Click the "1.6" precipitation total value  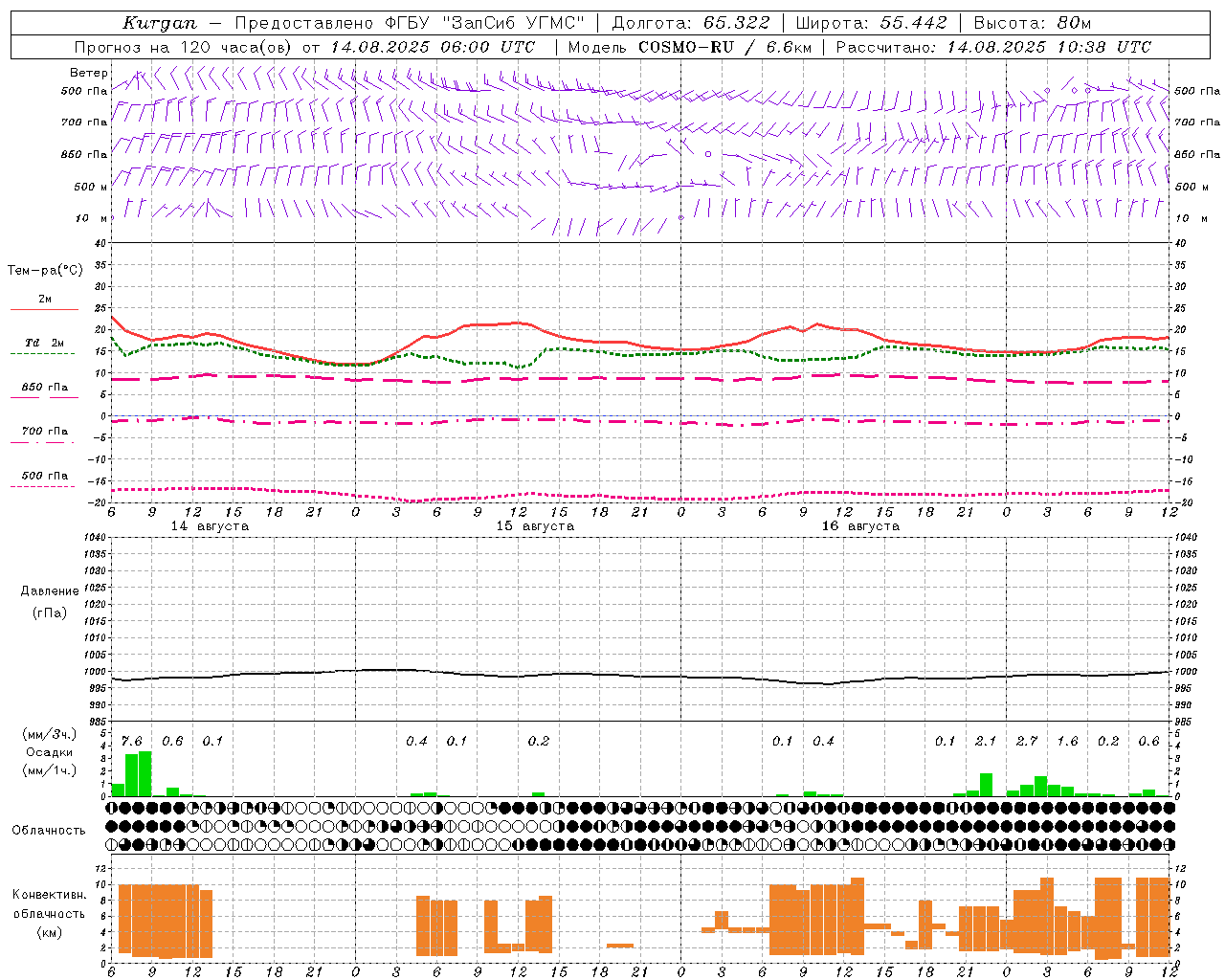(1067, 742)
